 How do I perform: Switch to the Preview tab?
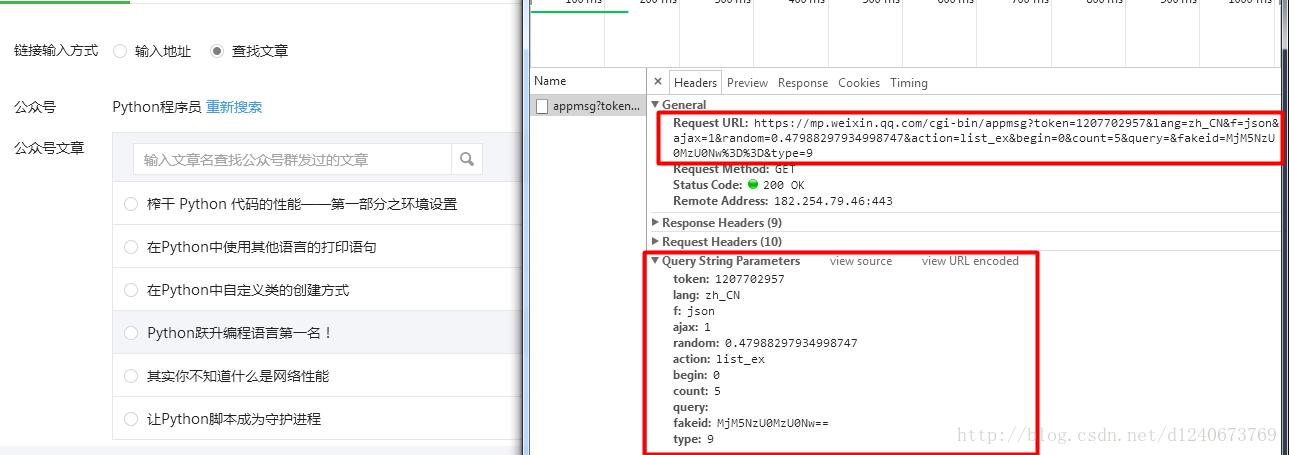coord(747,83)
